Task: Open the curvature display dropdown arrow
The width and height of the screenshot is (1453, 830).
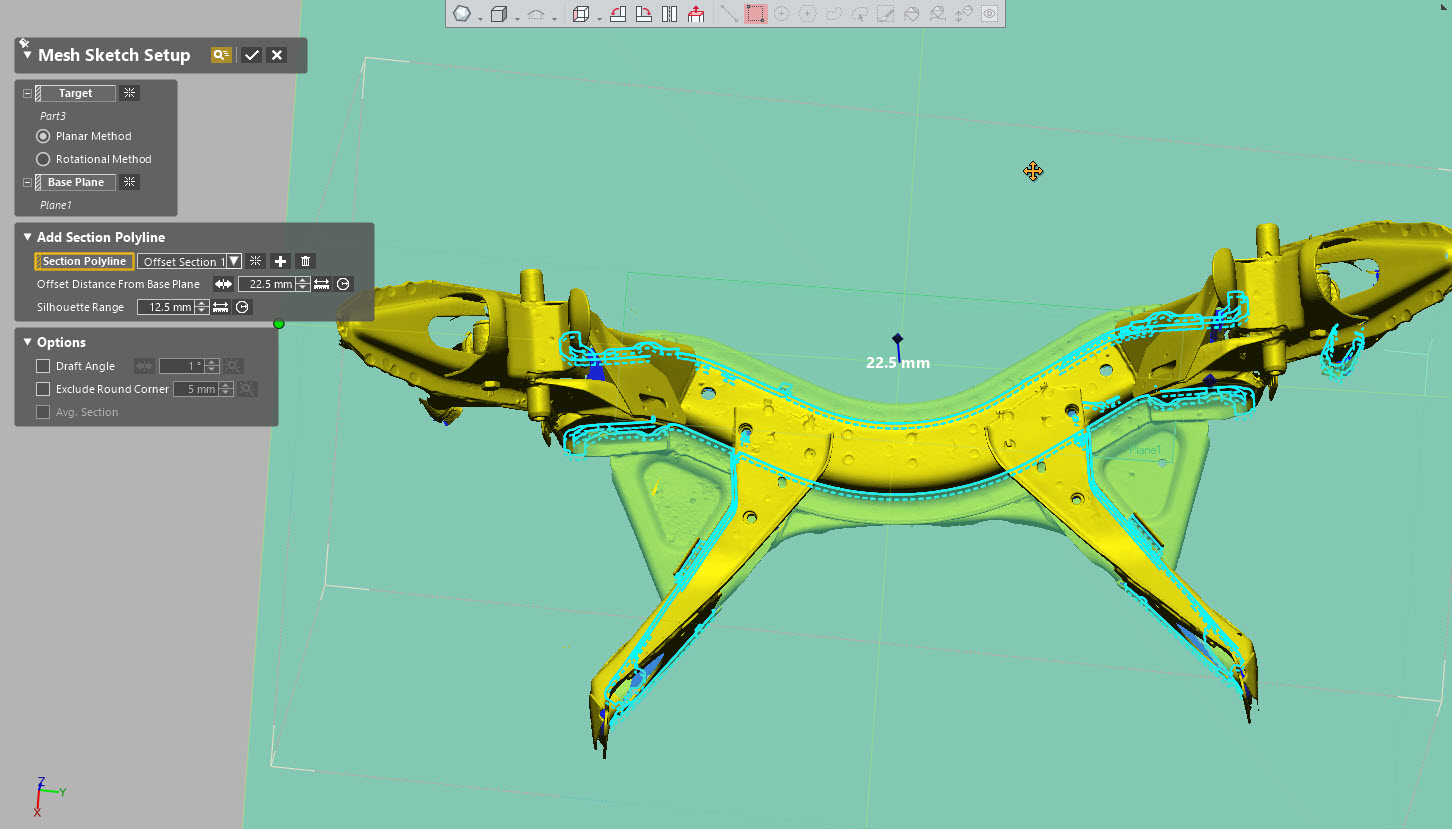Action: (x=554, y=19)
